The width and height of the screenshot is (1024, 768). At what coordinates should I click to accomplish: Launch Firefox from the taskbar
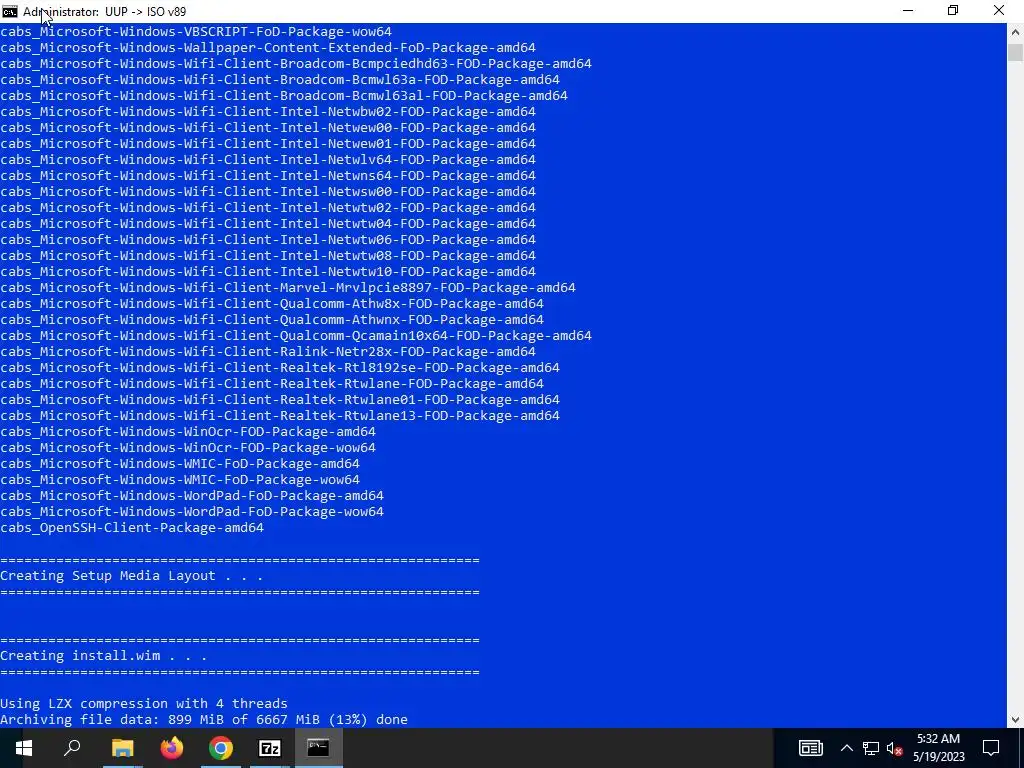(x=172, y=748)
